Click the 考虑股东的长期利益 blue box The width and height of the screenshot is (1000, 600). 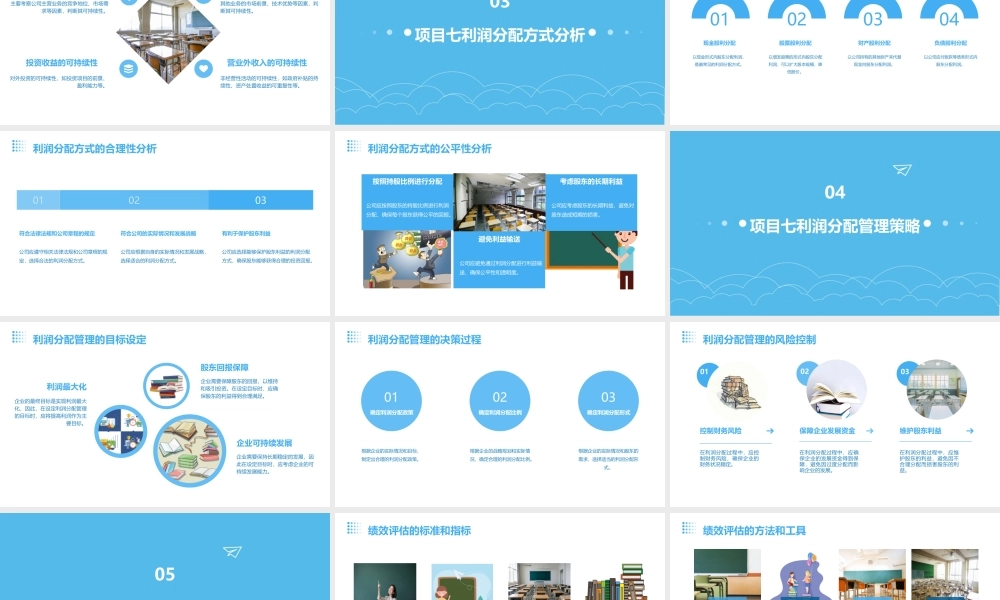click(x=592, y=202)
